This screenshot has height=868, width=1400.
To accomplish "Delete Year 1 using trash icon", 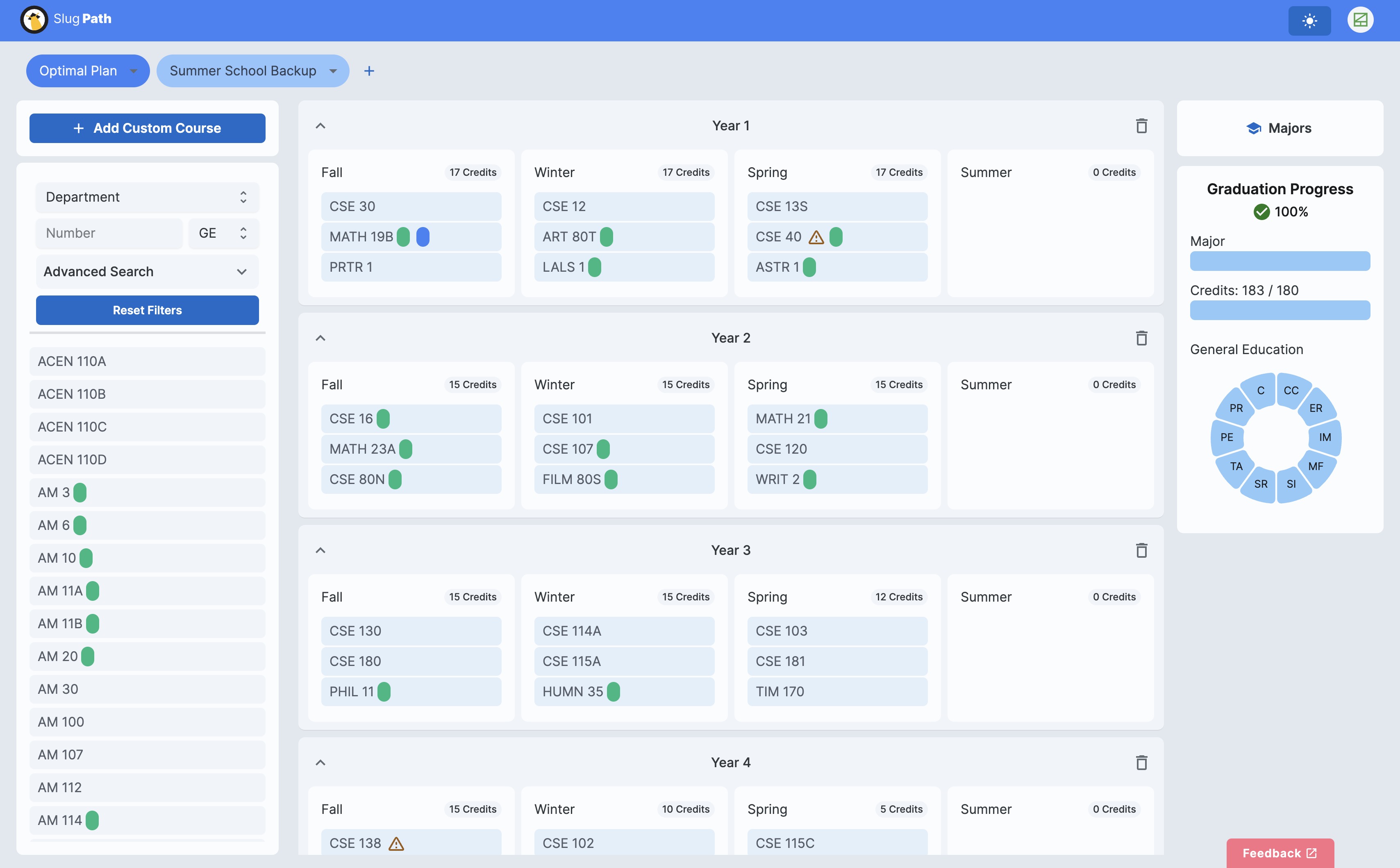I will pos(1141,126).
